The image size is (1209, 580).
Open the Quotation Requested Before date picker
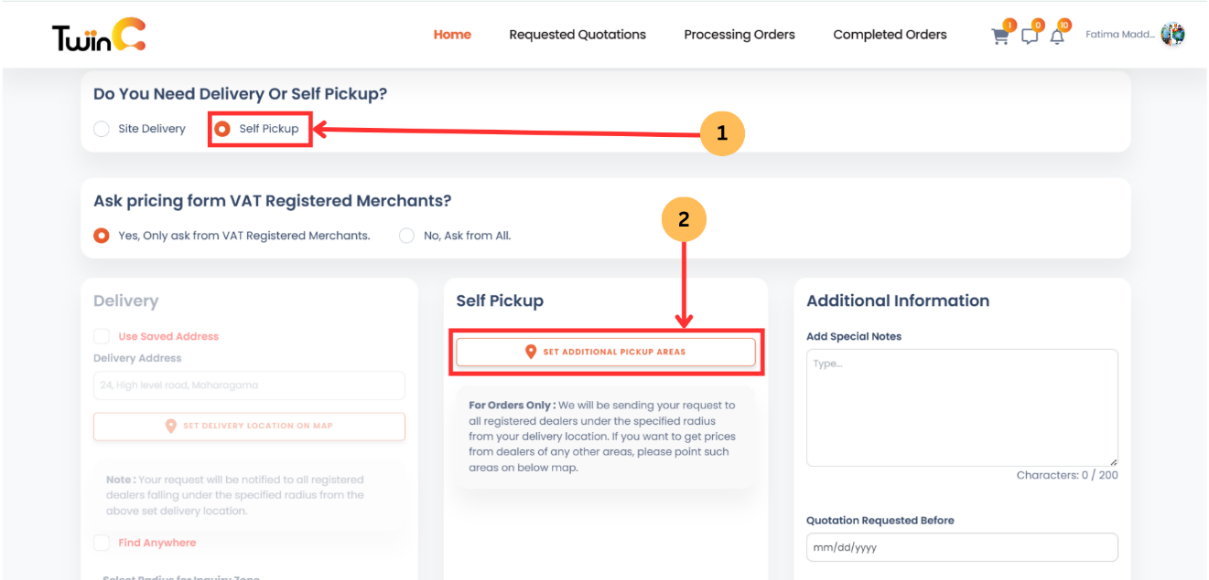click(961, 547)
